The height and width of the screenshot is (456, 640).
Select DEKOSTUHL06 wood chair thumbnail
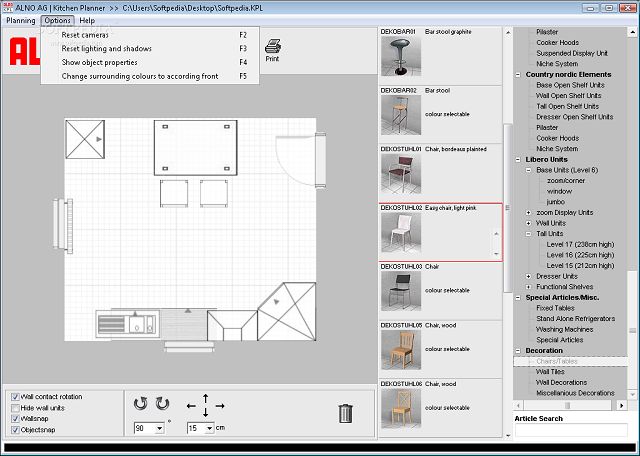400,409
